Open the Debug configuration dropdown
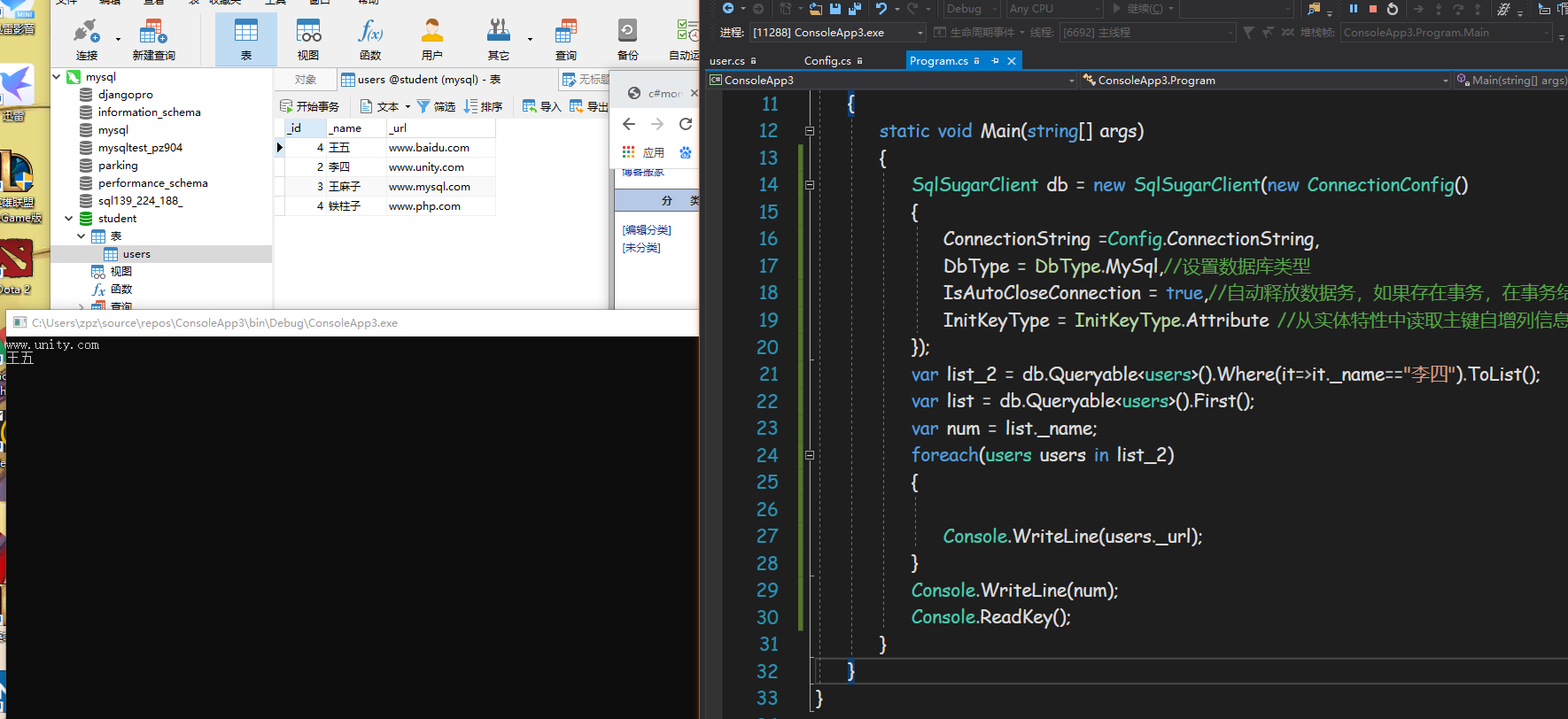 [972, 8]
